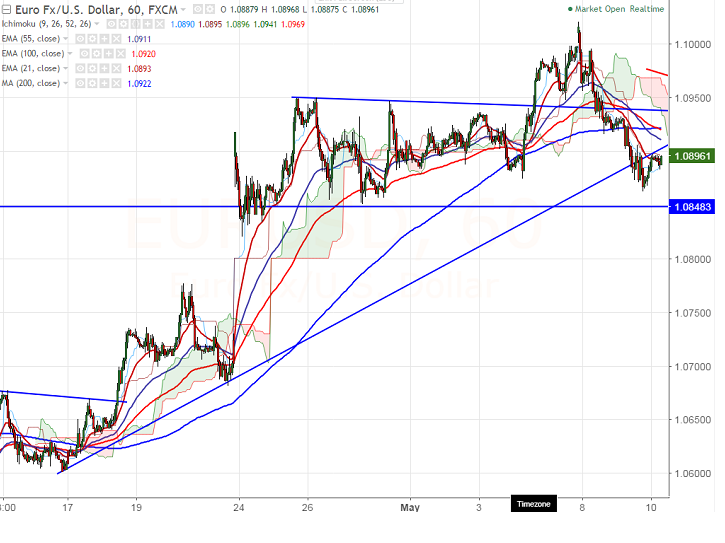
Task: Toggle visibility eye of Ichimoku indicator
Action: (x=111, y=24)
